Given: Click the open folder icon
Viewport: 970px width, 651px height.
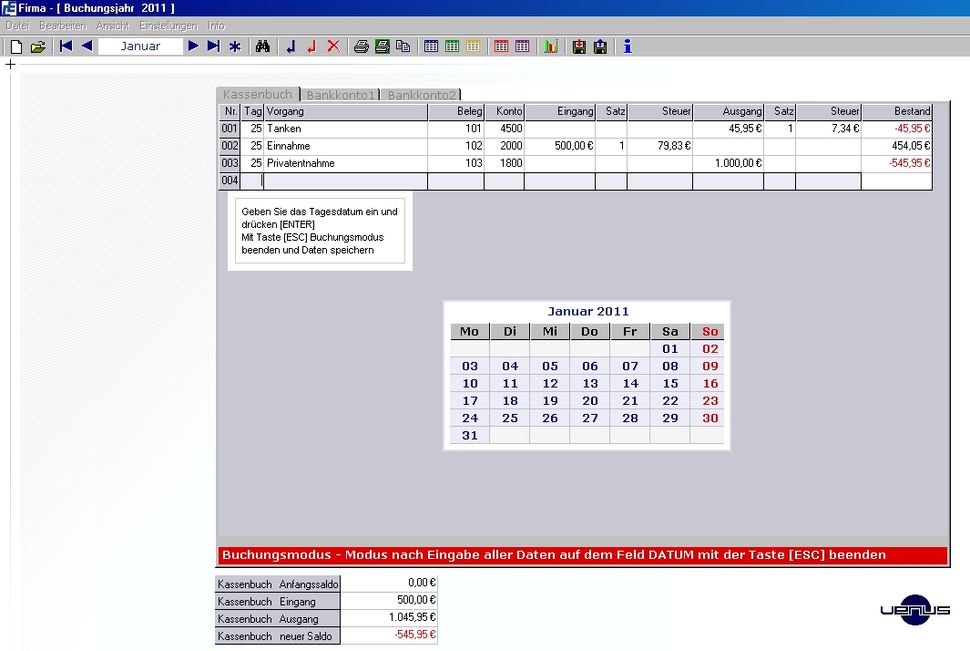Looking at the screenshot, I should [x=38, y=46].
